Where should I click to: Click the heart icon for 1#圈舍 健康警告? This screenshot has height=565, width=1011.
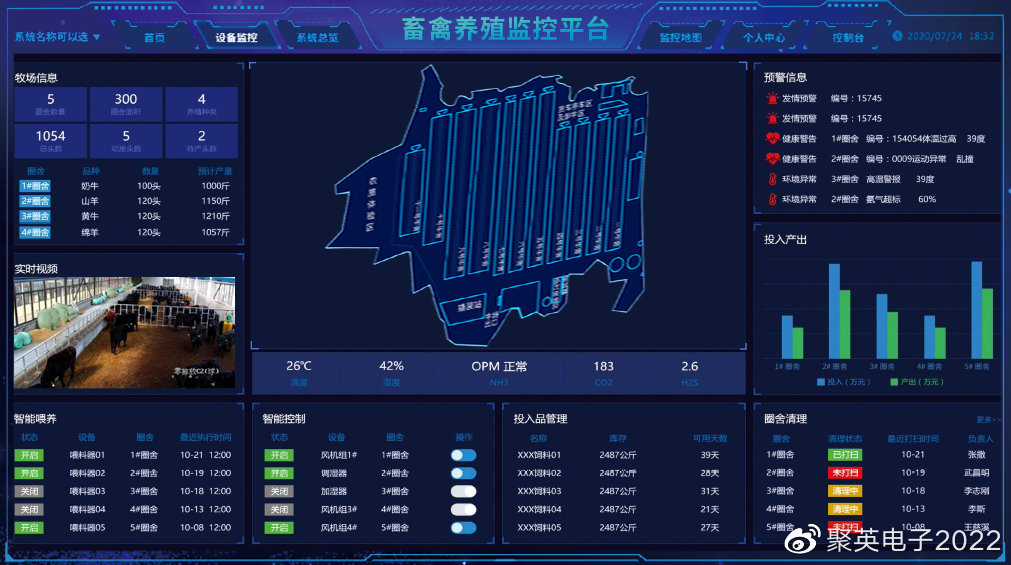click(772, 138)
